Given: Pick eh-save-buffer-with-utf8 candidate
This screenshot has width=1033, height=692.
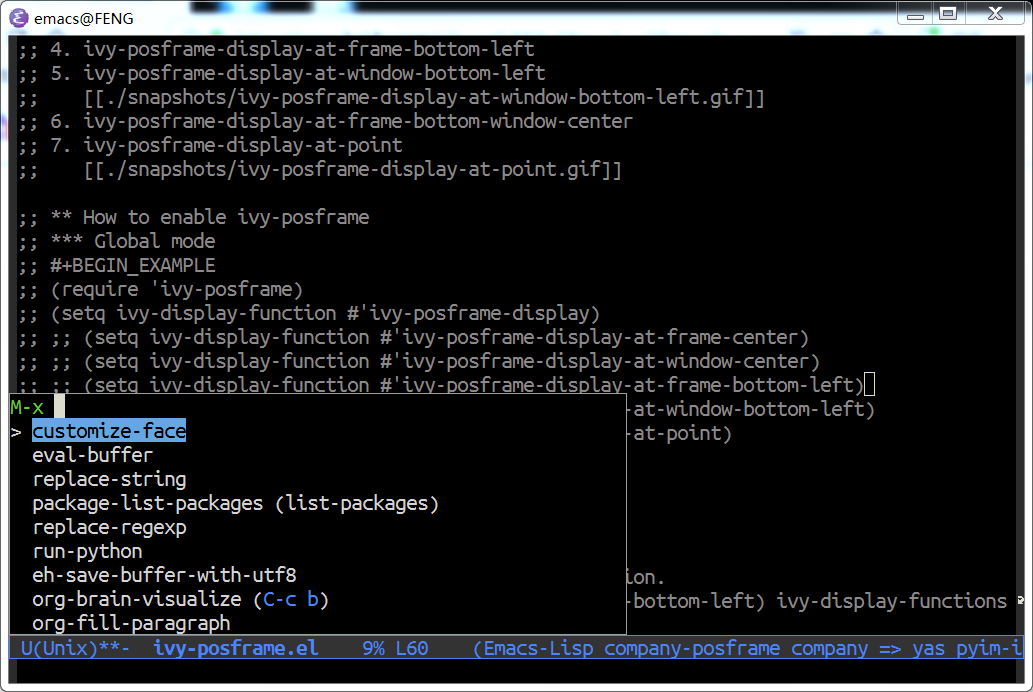Looking at the screenshot, I should (164, 575).
